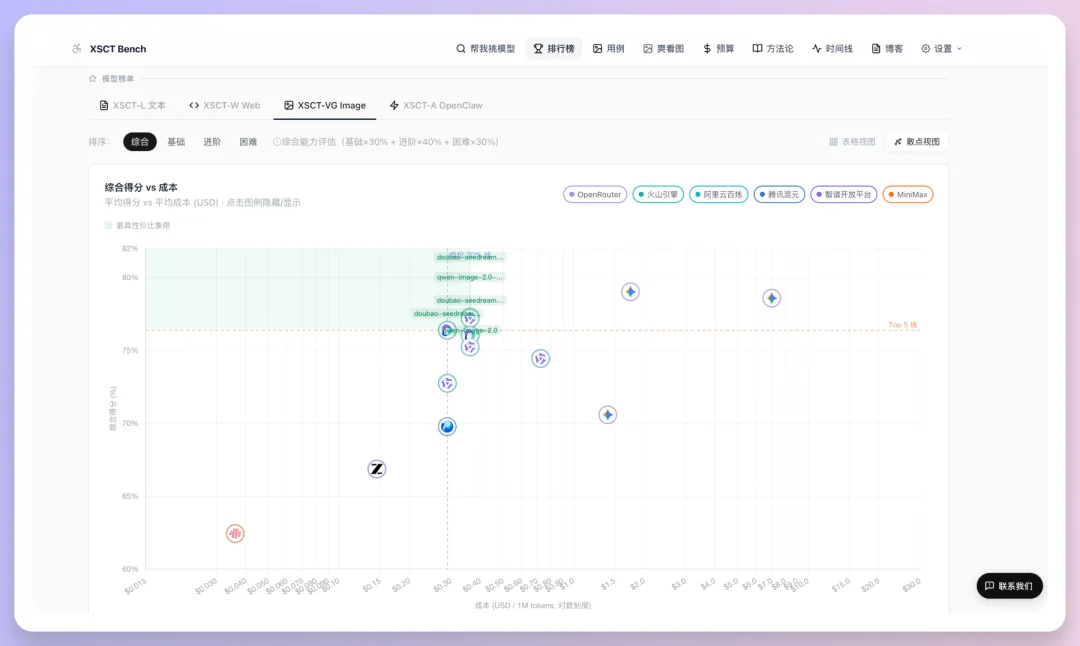This screenshot has width=1080, height=646.
Task: Select the 困难 difficulty filter
Action: (x=247, y=141)
